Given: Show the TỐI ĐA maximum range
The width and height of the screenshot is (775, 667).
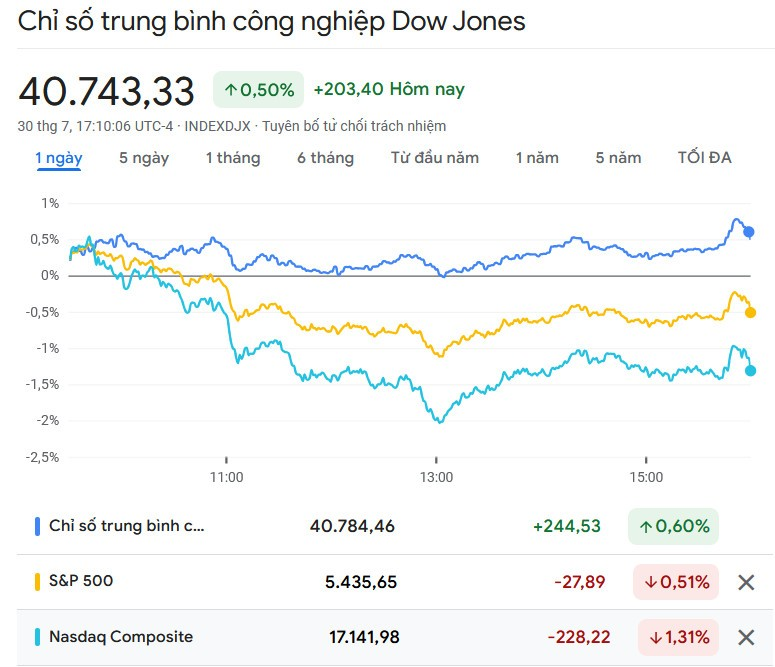Looking at the screenshot, I should coord(704,158).
